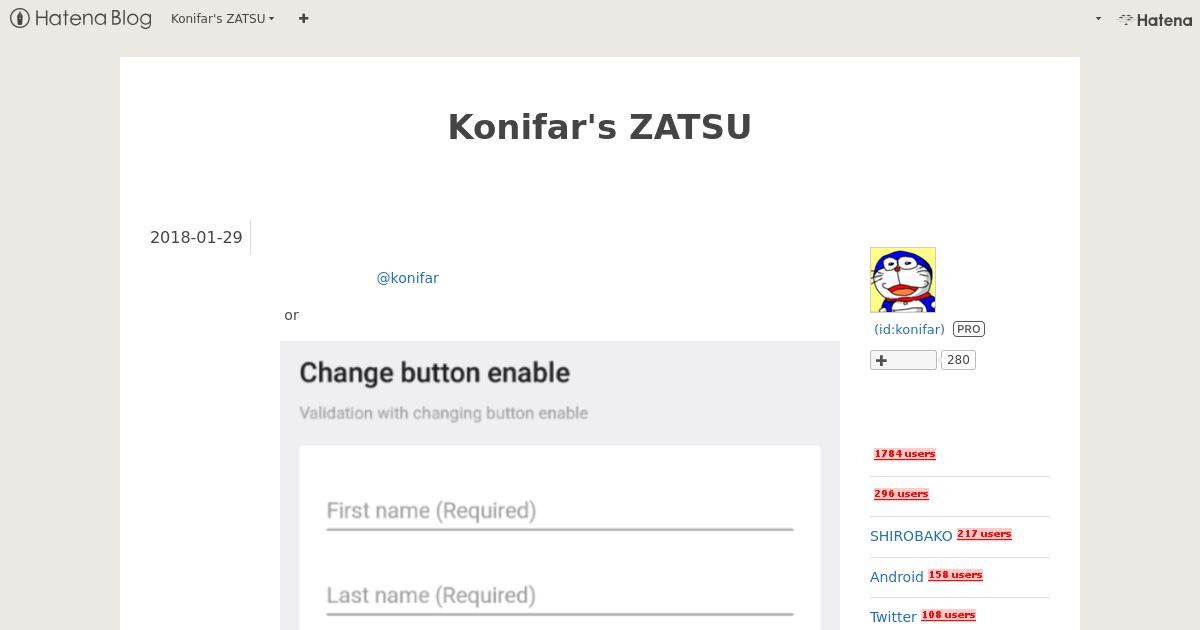The image size is (1200, 630).
Task: Click the Hatena Blog logo
Action: [x=81, y=18]
